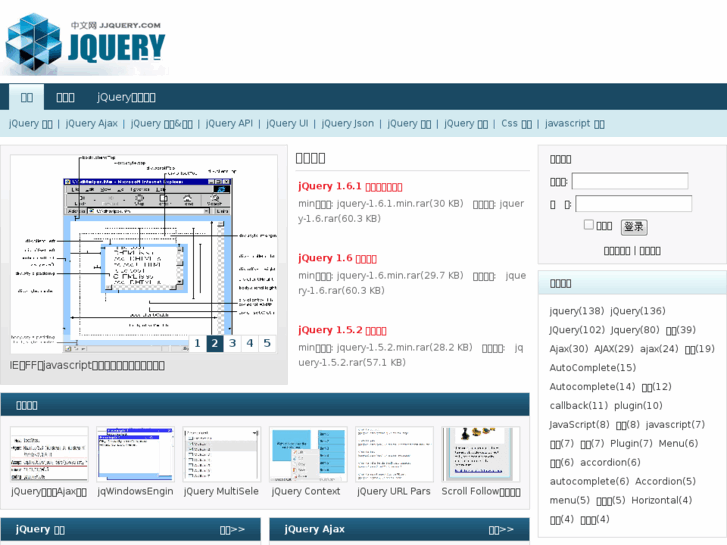Viewport: 727px width, 545px height.
Task: Select the jquery(138) tag
Action: 577,311
